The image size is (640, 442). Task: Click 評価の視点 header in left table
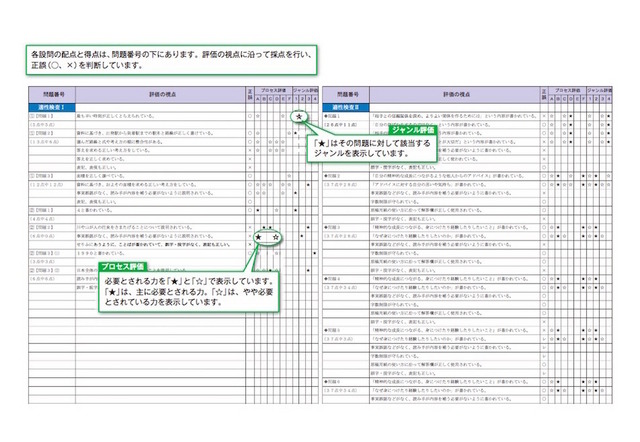(161, 94)
